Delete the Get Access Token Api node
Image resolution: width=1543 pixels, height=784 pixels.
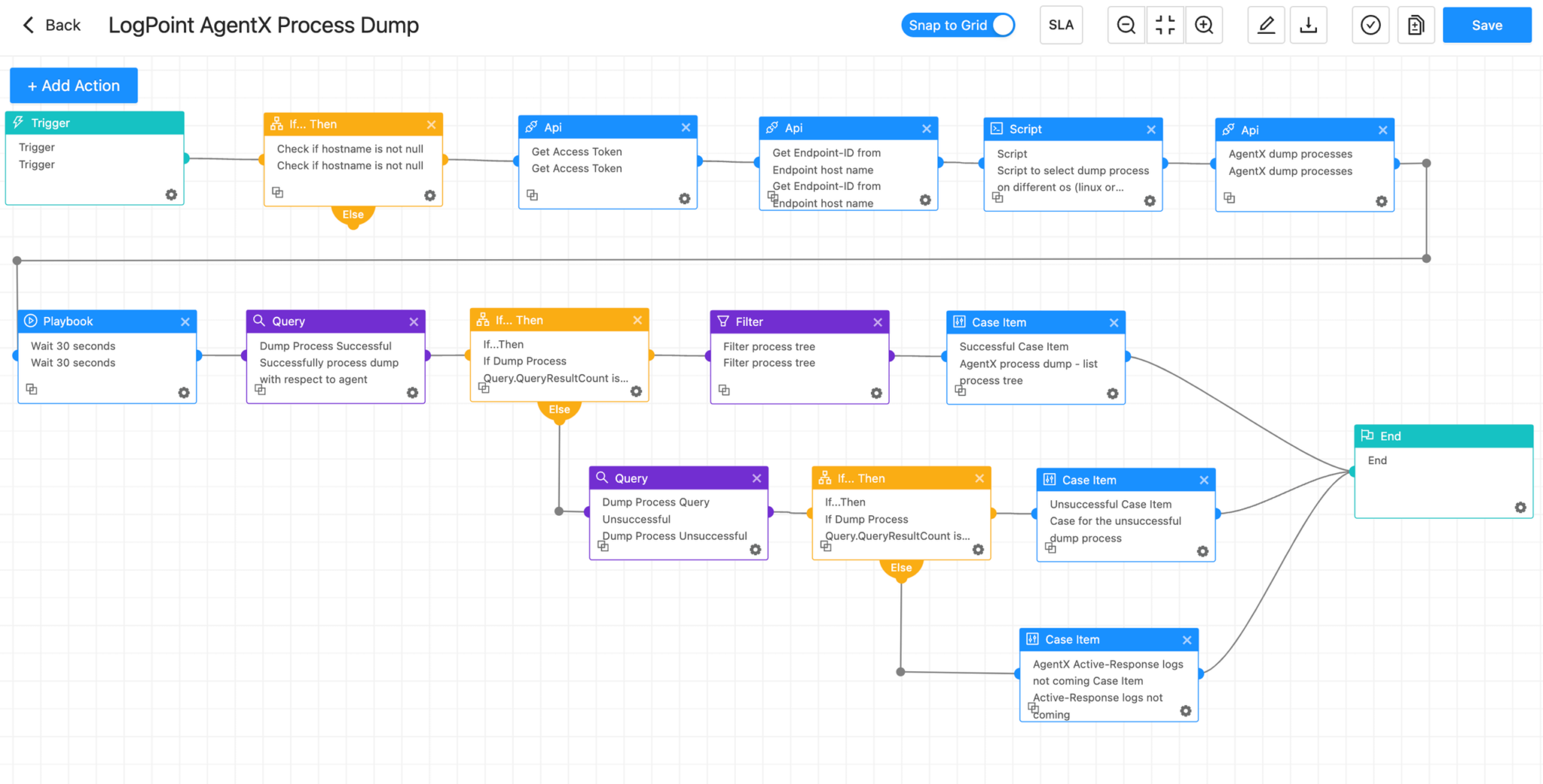pos(686,127)
